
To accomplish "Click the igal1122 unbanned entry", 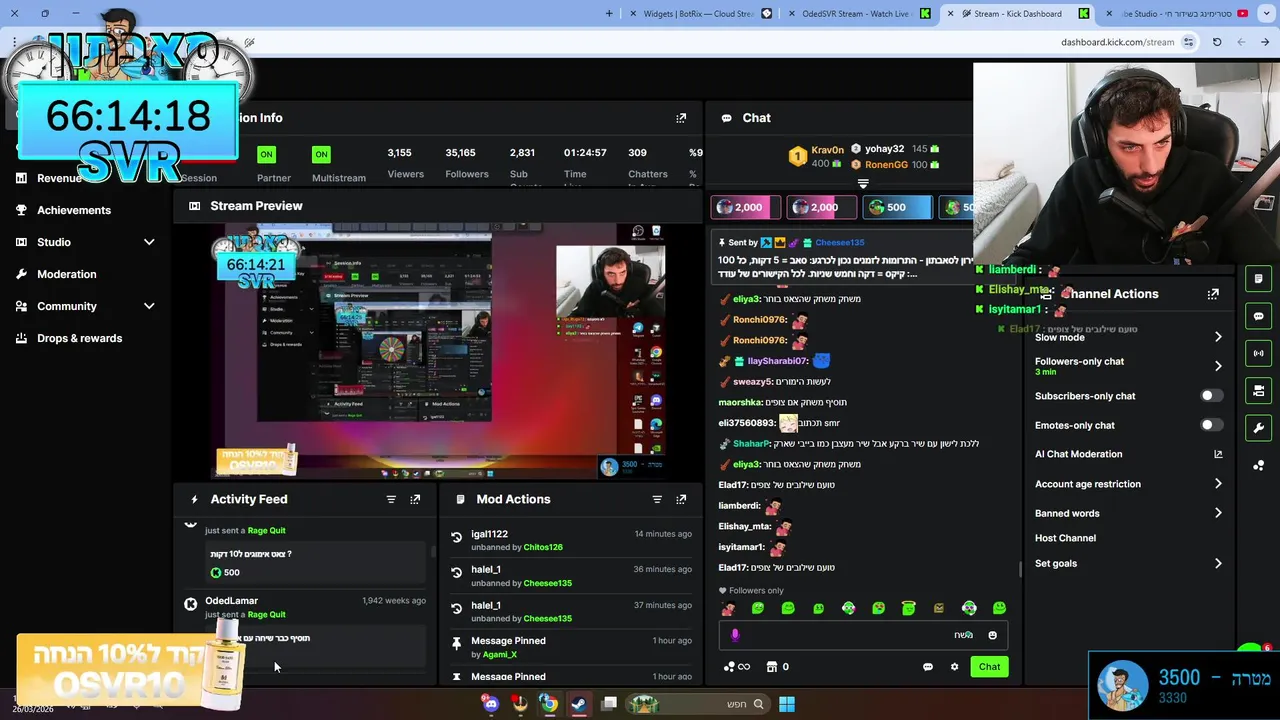I will click(x=571, y=540).
